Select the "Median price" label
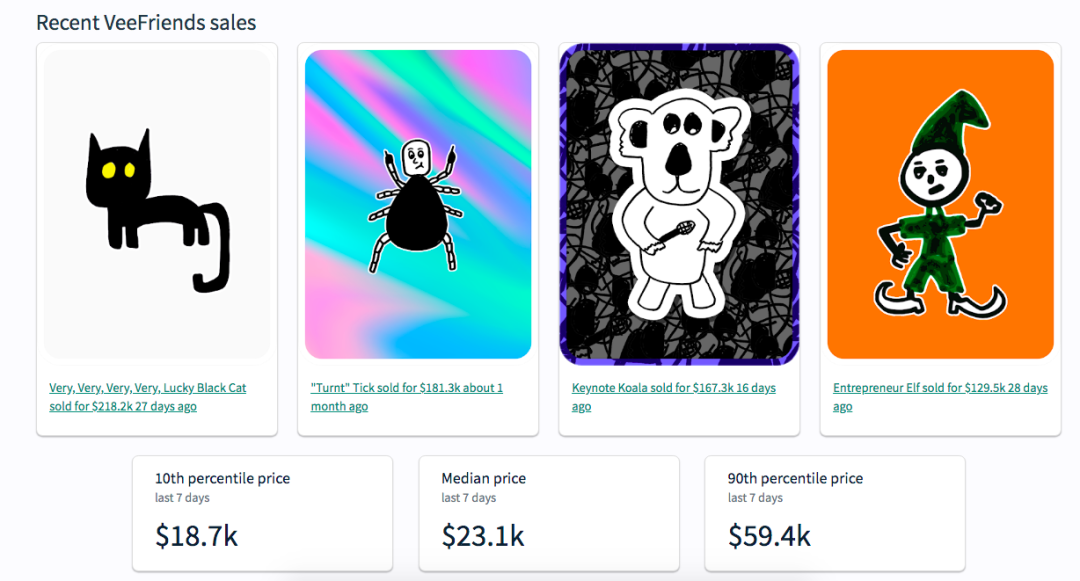The width and height of the screenshot is (1080, 581). (483, 478)
